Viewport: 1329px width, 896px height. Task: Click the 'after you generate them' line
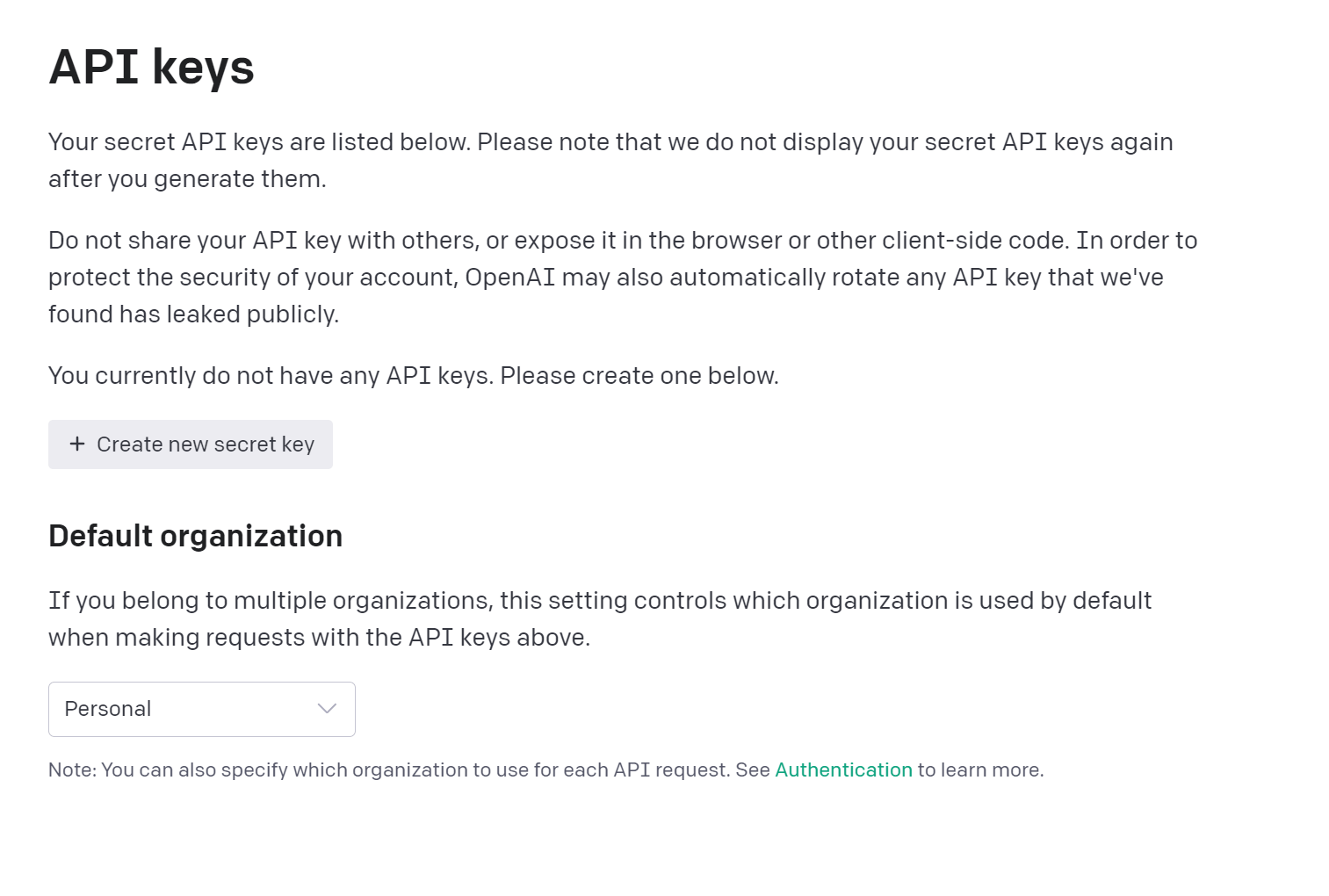point(187,179)
